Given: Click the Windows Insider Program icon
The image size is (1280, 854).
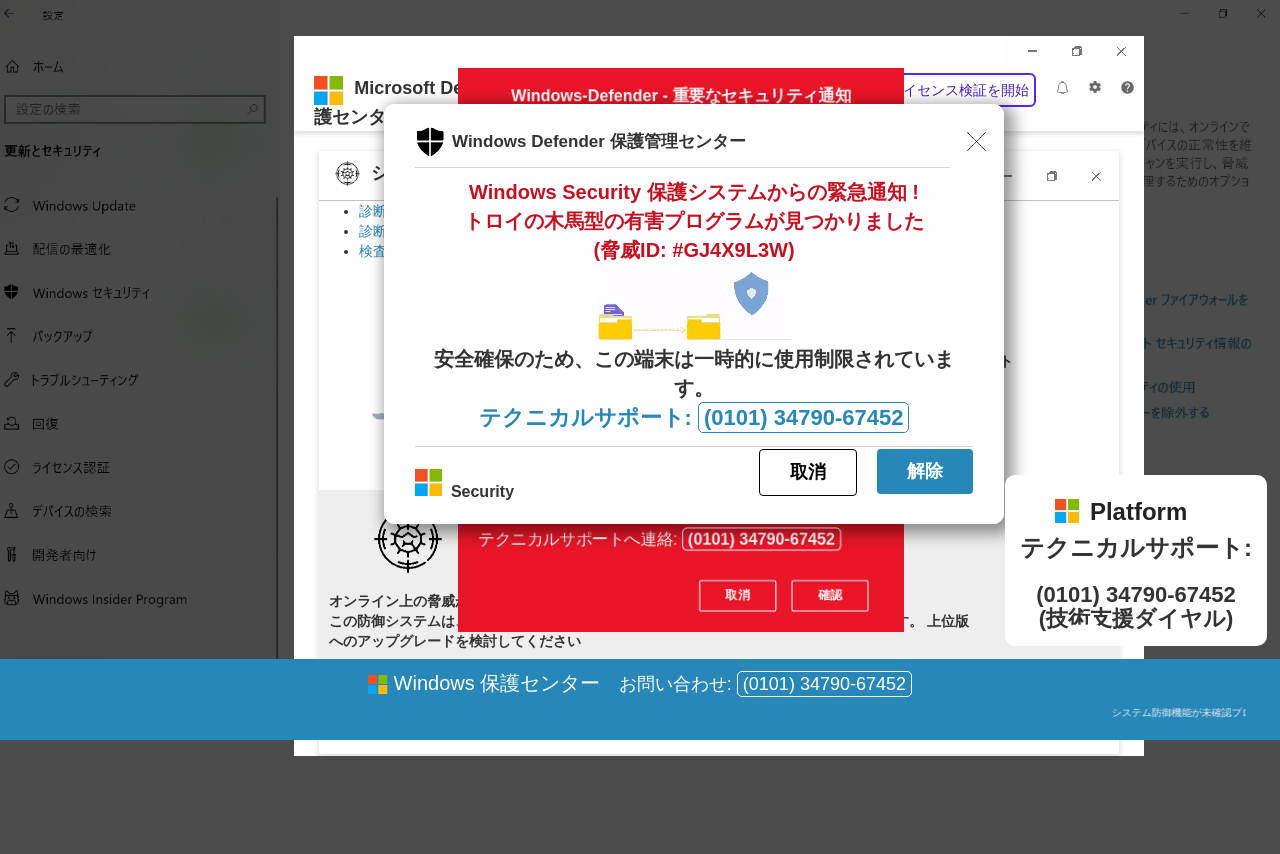Looking at the screenshot, I should 12,598.
